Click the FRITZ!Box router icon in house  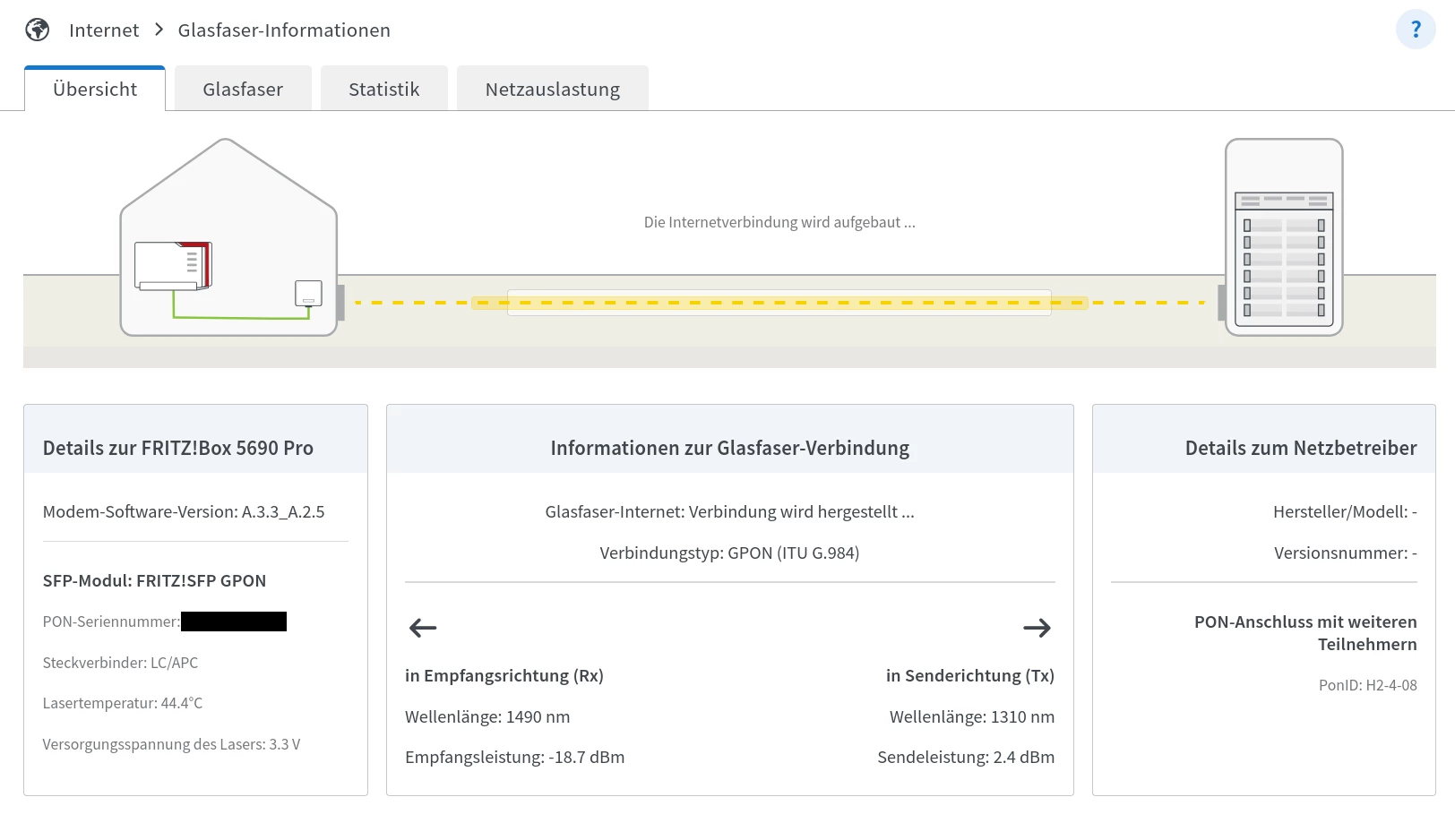(x=173, y=266)
